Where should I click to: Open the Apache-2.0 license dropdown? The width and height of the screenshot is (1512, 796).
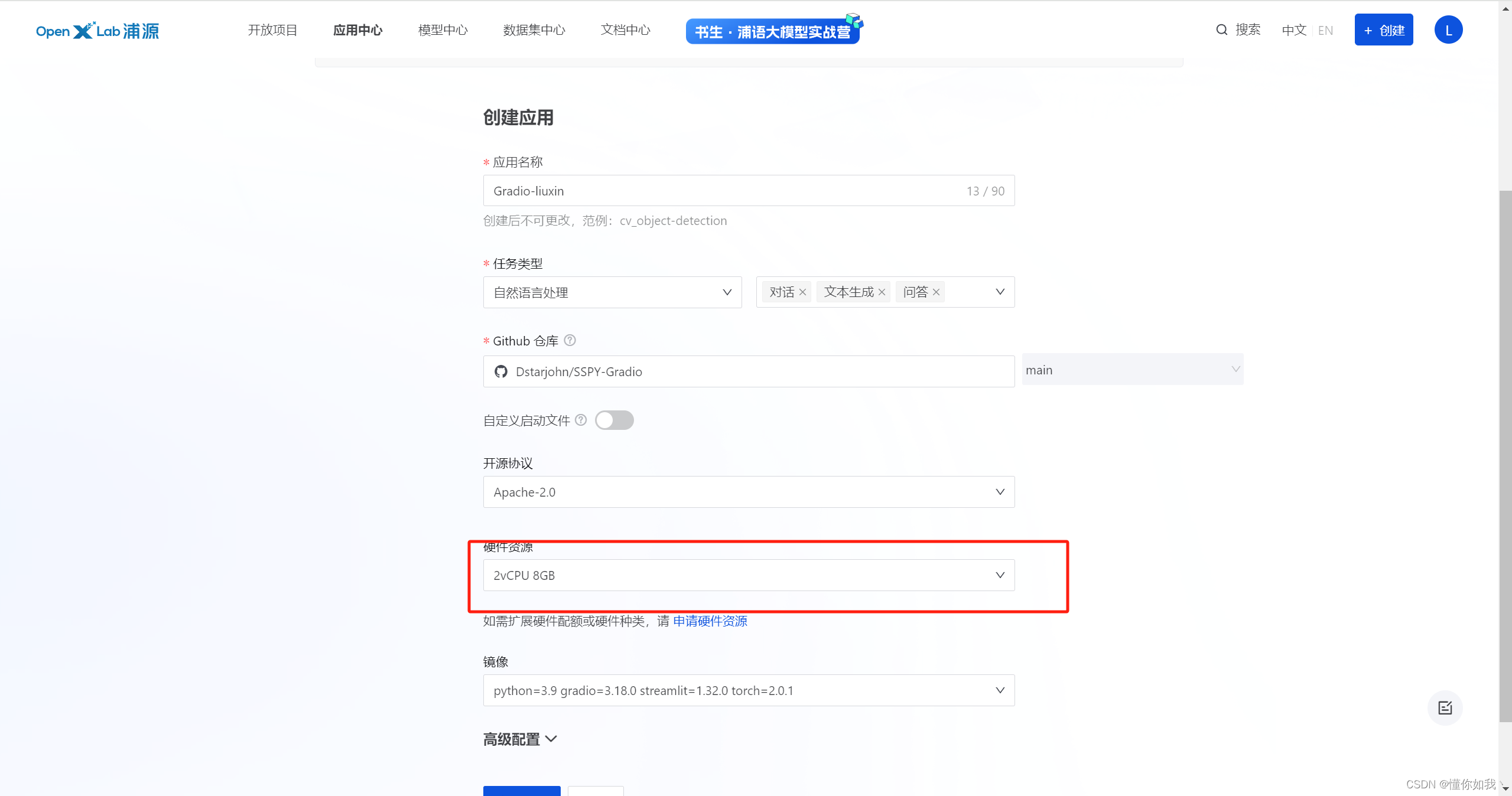coord(749,492)
